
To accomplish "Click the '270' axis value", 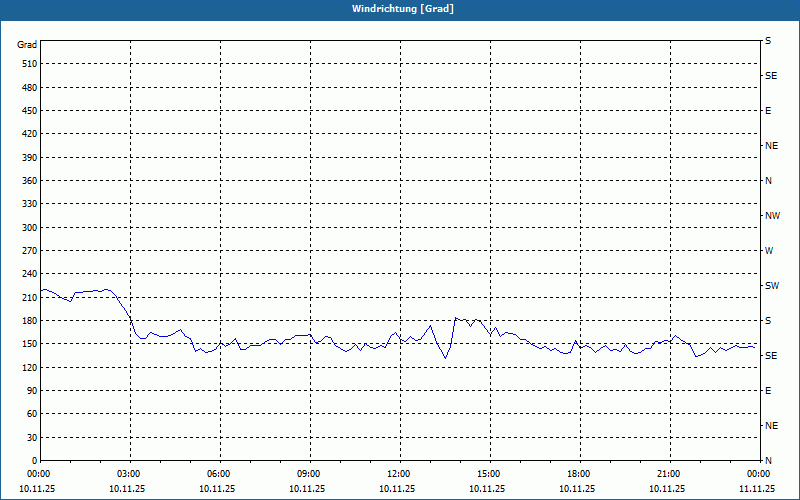I will [x=30, y=251].
